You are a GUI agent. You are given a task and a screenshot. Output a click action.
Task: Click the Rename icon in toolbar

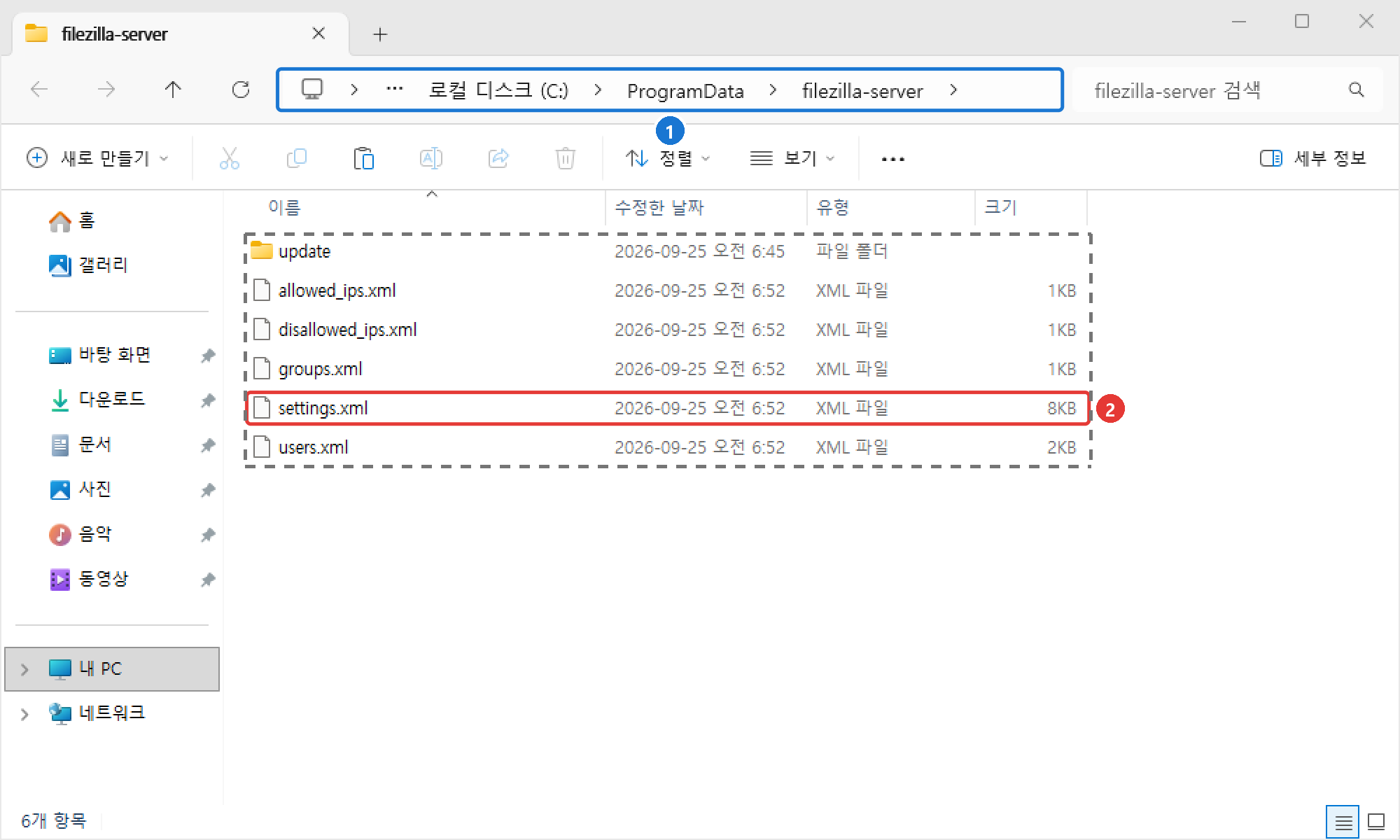pos(430,159)
